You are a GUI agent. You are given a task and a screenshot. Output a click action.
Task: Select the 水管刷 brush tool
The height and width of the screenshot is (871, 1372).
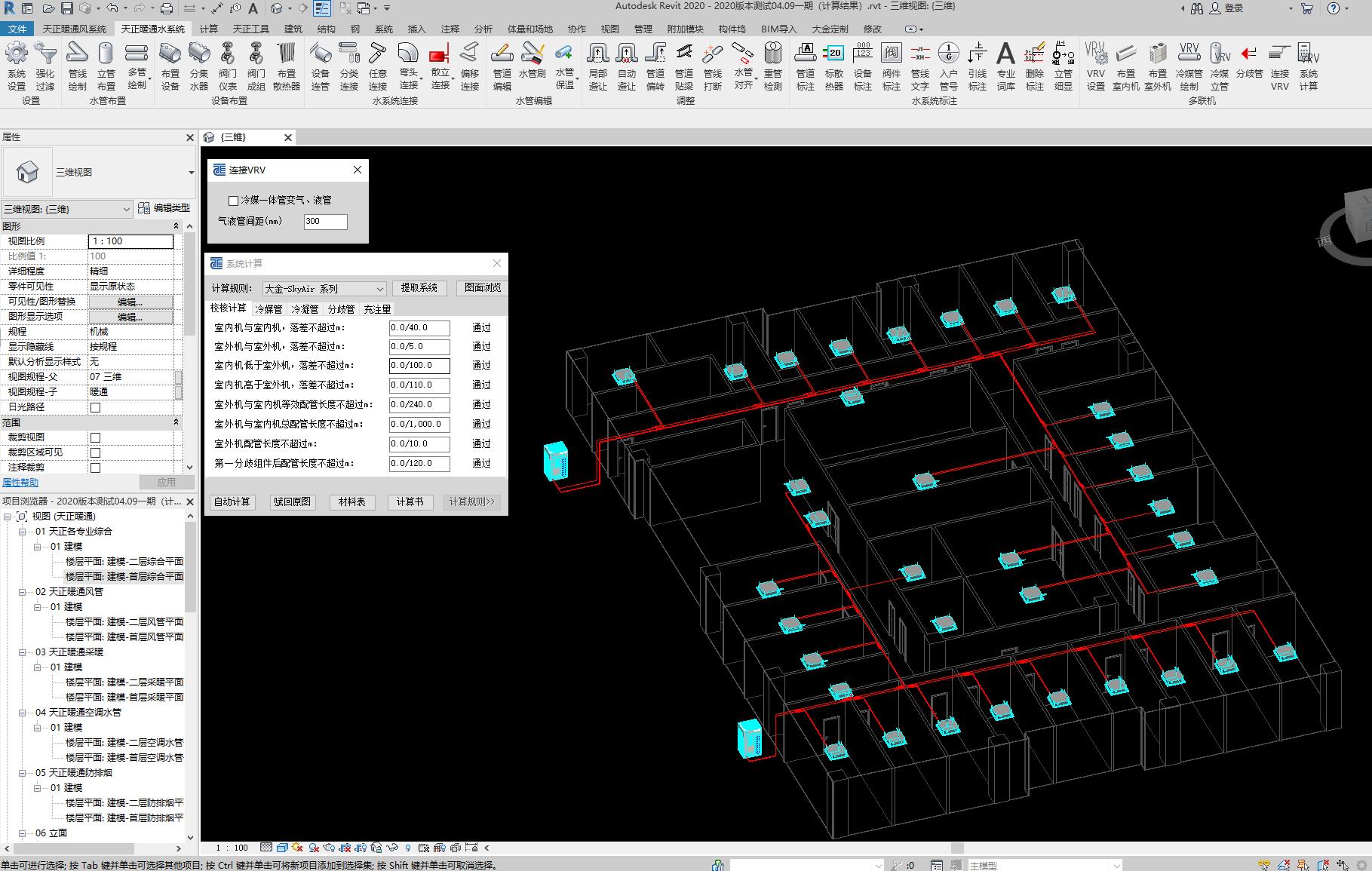(533, 55)
